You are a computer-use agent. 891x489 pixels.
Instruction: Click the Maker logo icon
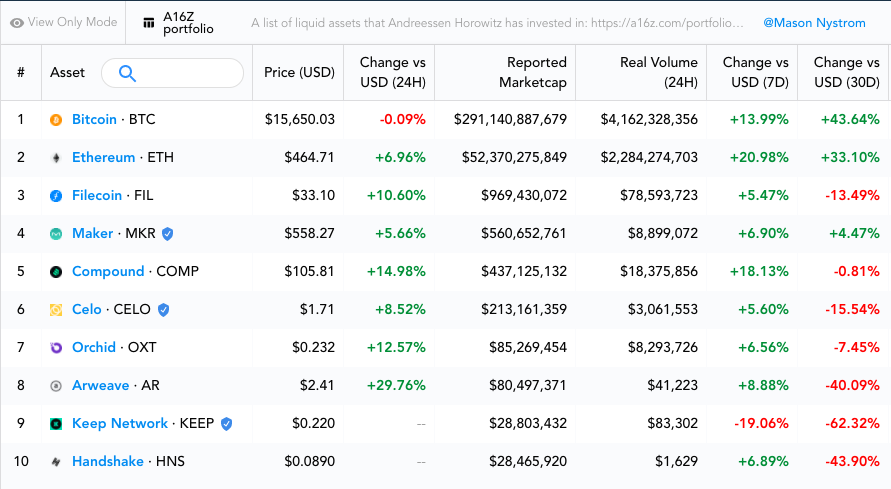56,234
